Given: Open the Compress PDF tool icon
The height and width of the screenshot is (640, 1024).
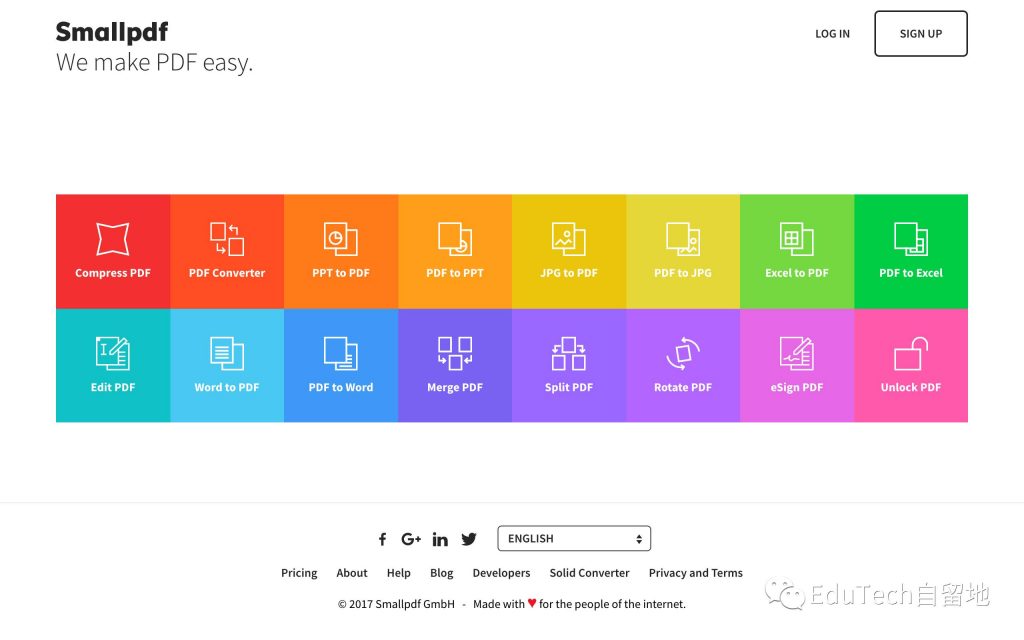Looking at the screenshot, I should click(112, 239).
